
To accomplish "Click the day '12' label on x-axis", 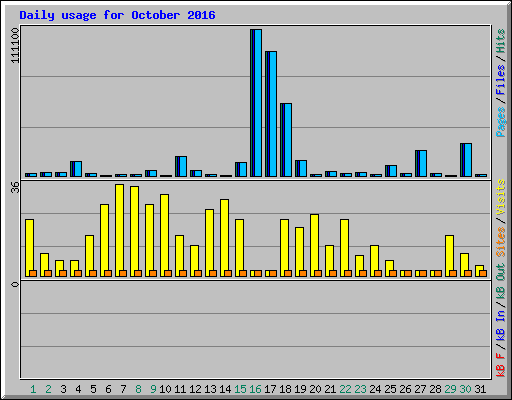I will click(195, 389).
